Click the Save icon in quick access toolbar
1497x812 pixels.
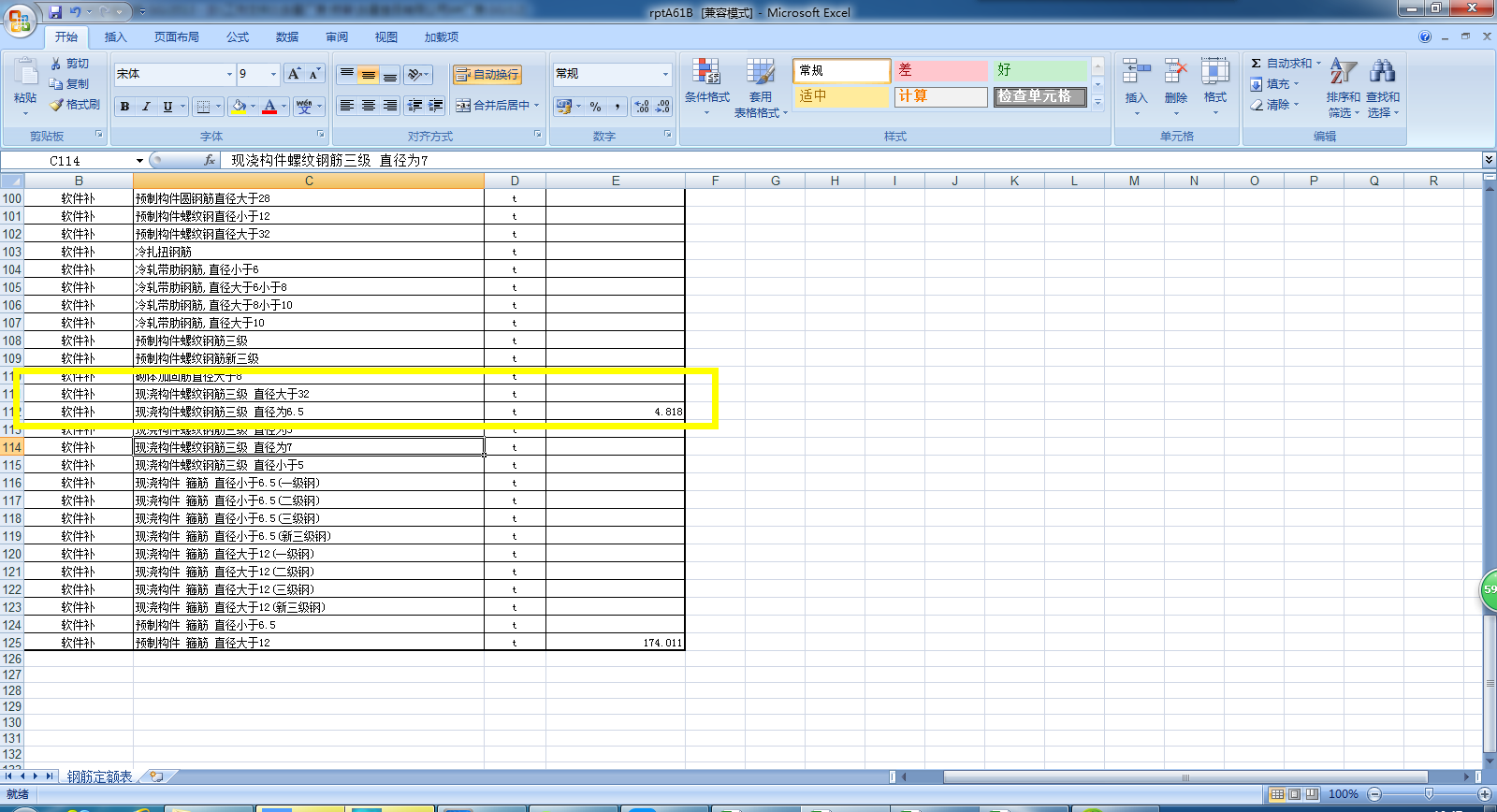tap(55, 12)
